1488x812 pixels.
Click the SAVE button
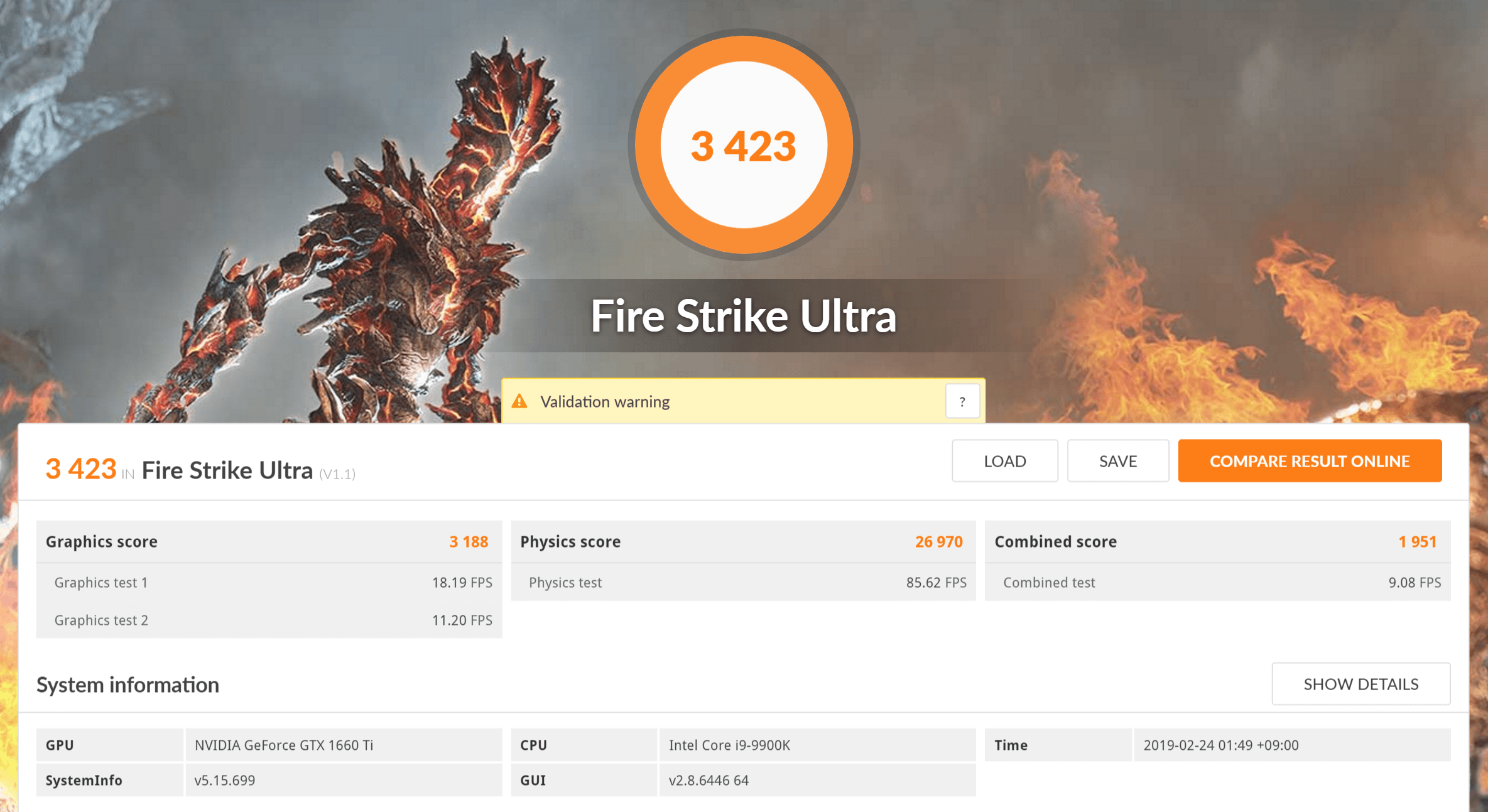(x=1118, y=461)
